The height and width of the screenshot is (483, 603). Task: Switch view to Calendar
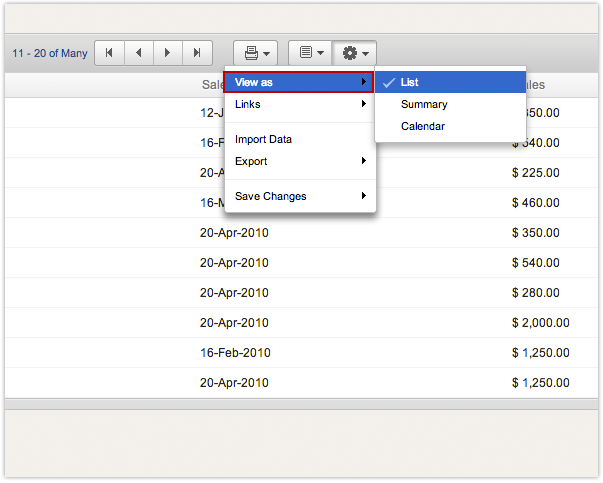coord(423,126)
